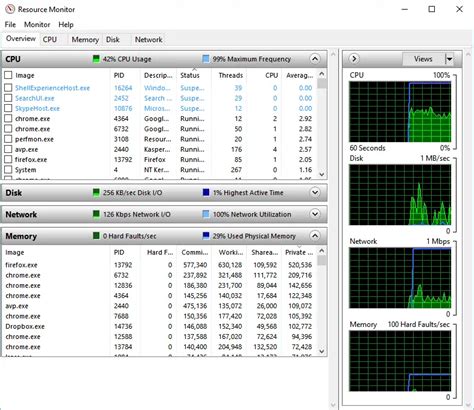Click the CPU list scrollbar down arrow

coord(322,174)
